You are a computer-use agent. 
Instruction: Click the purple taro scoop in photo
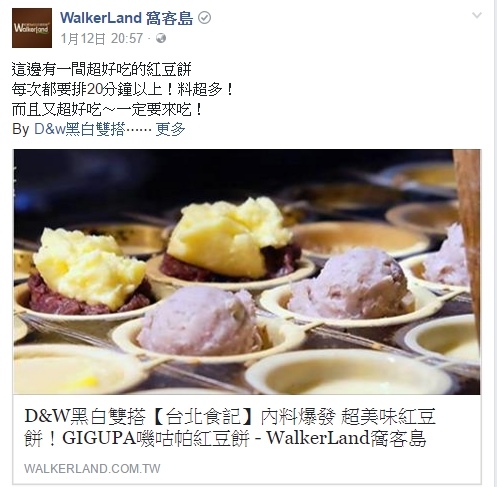pos(200,322)
